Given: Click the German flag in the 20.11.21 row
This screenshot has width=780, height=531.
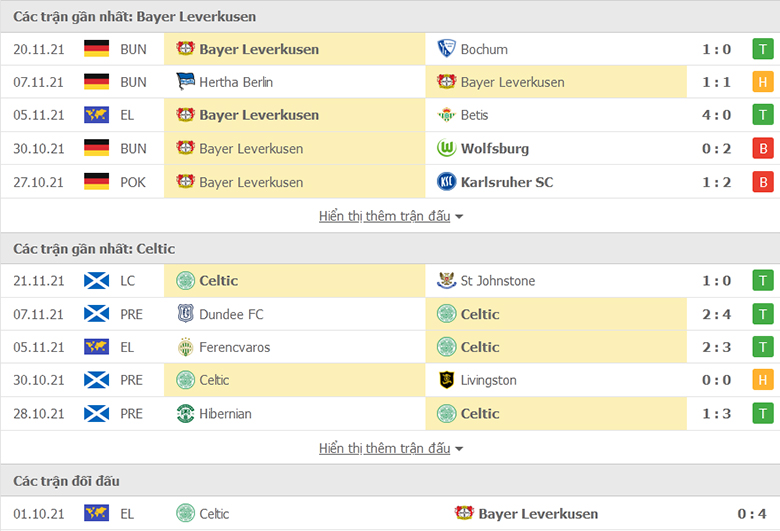Looking at the screenshot, I should click(x=97, y=49).
